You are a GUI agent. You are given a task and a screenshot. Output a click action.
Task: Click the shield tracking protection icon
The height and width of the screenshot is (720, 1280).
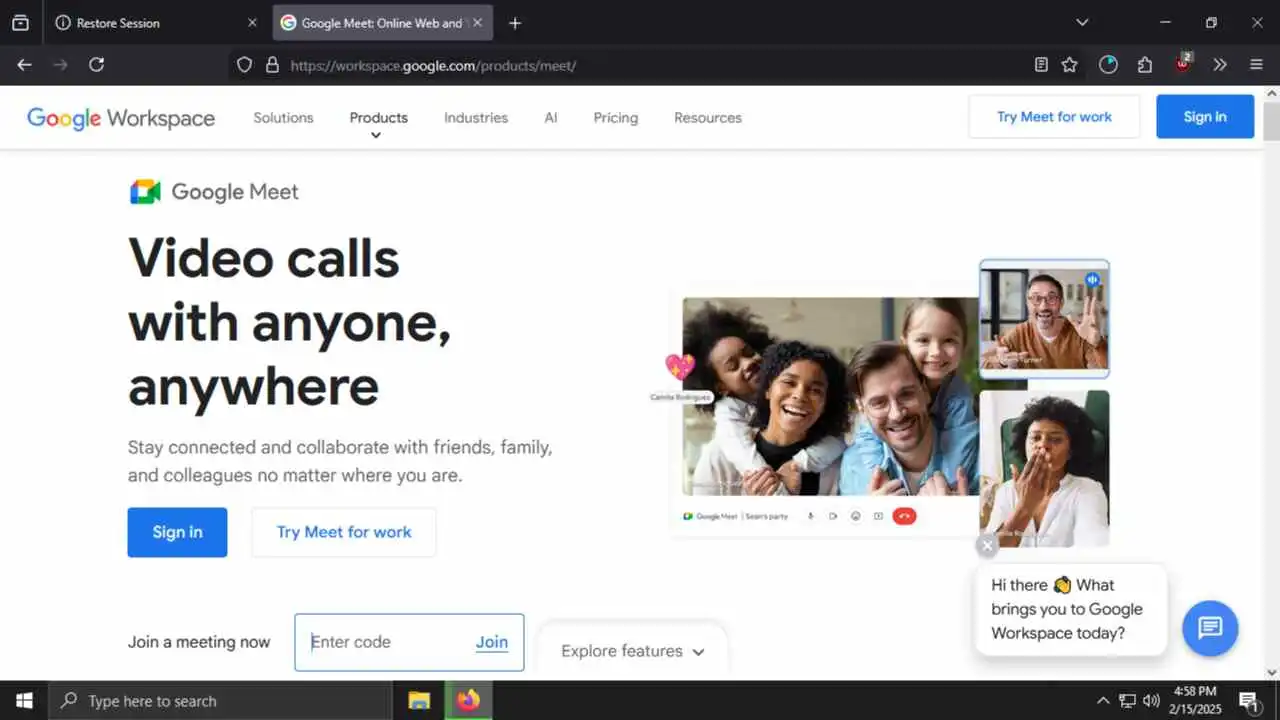[244, 65]
